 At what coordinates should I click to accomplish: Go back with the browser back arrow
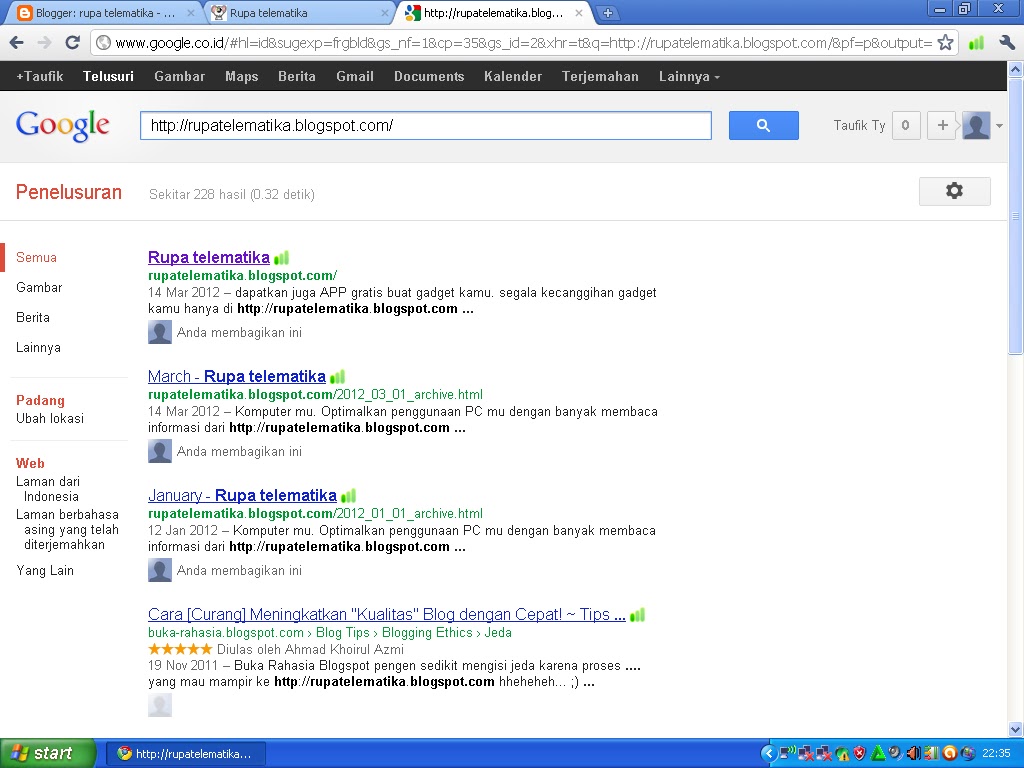pos(17,43)
